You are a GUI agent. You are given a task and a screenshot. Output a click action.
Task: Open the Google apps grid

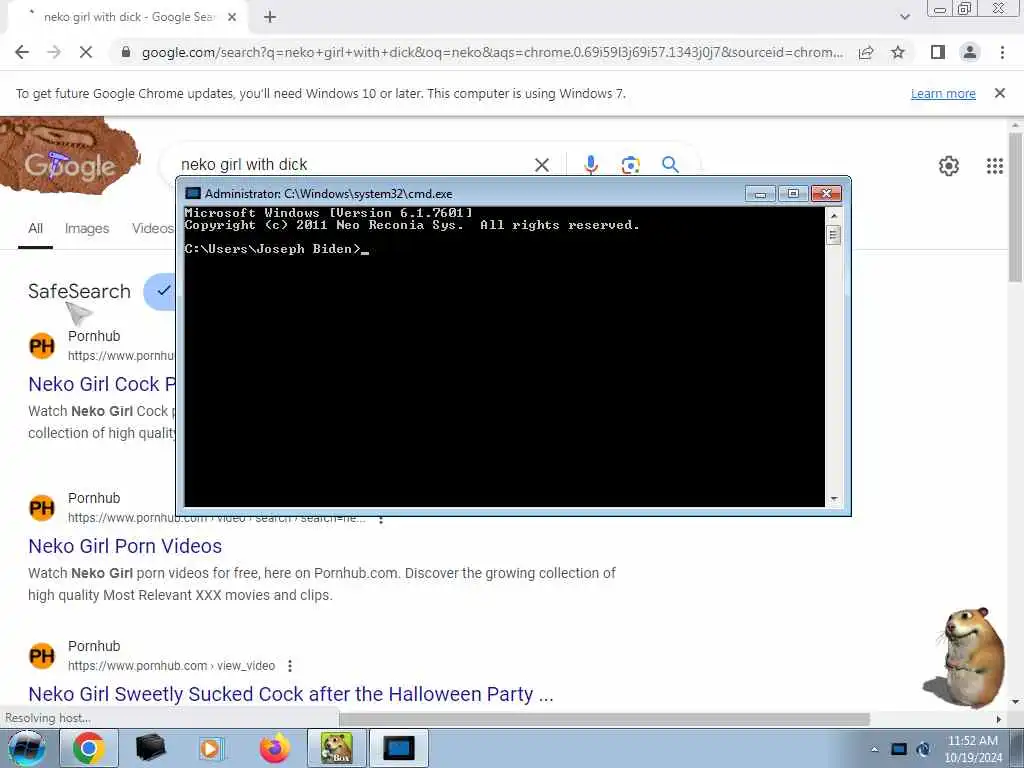(x=995, y=166)
